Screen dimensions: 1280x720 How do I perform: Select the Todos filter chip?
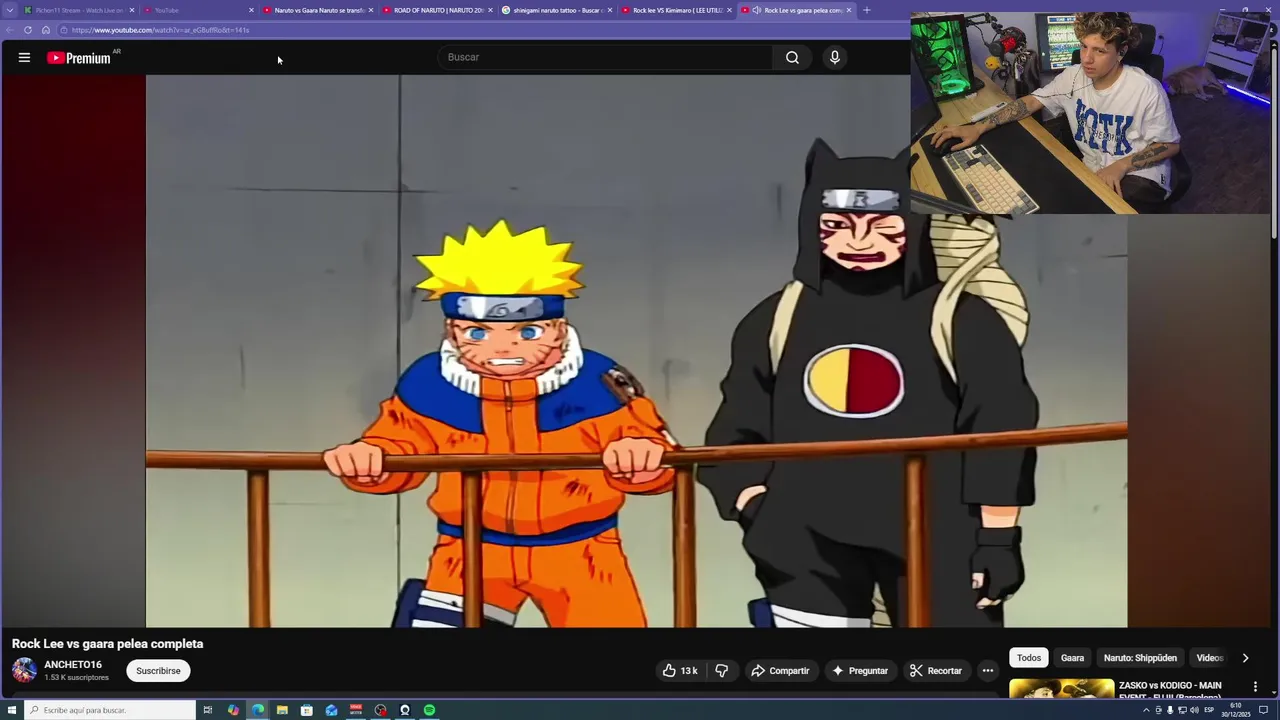[x=1029, y=658]
